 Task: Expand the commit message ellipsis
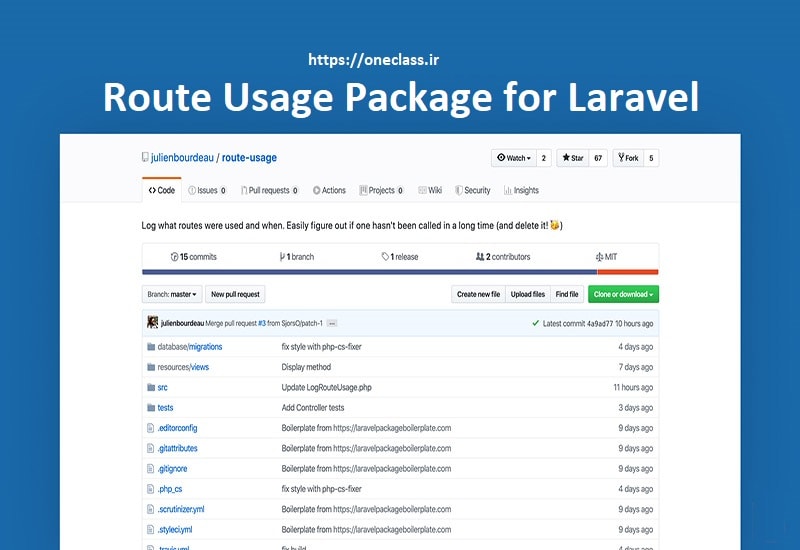332,323
